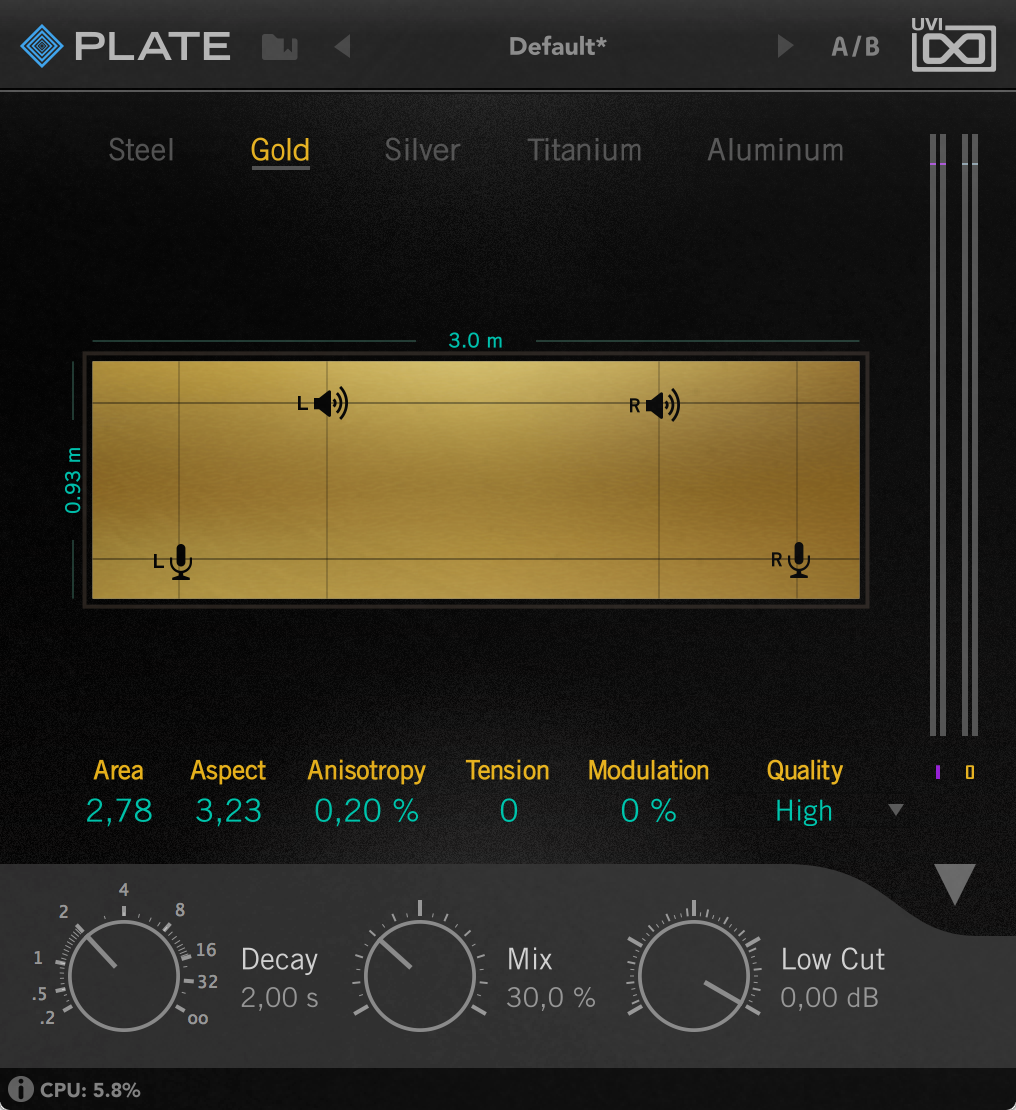Go to previous preset with the left arrow
This screenshot has height=1110, width=1016.
point(341,45)
